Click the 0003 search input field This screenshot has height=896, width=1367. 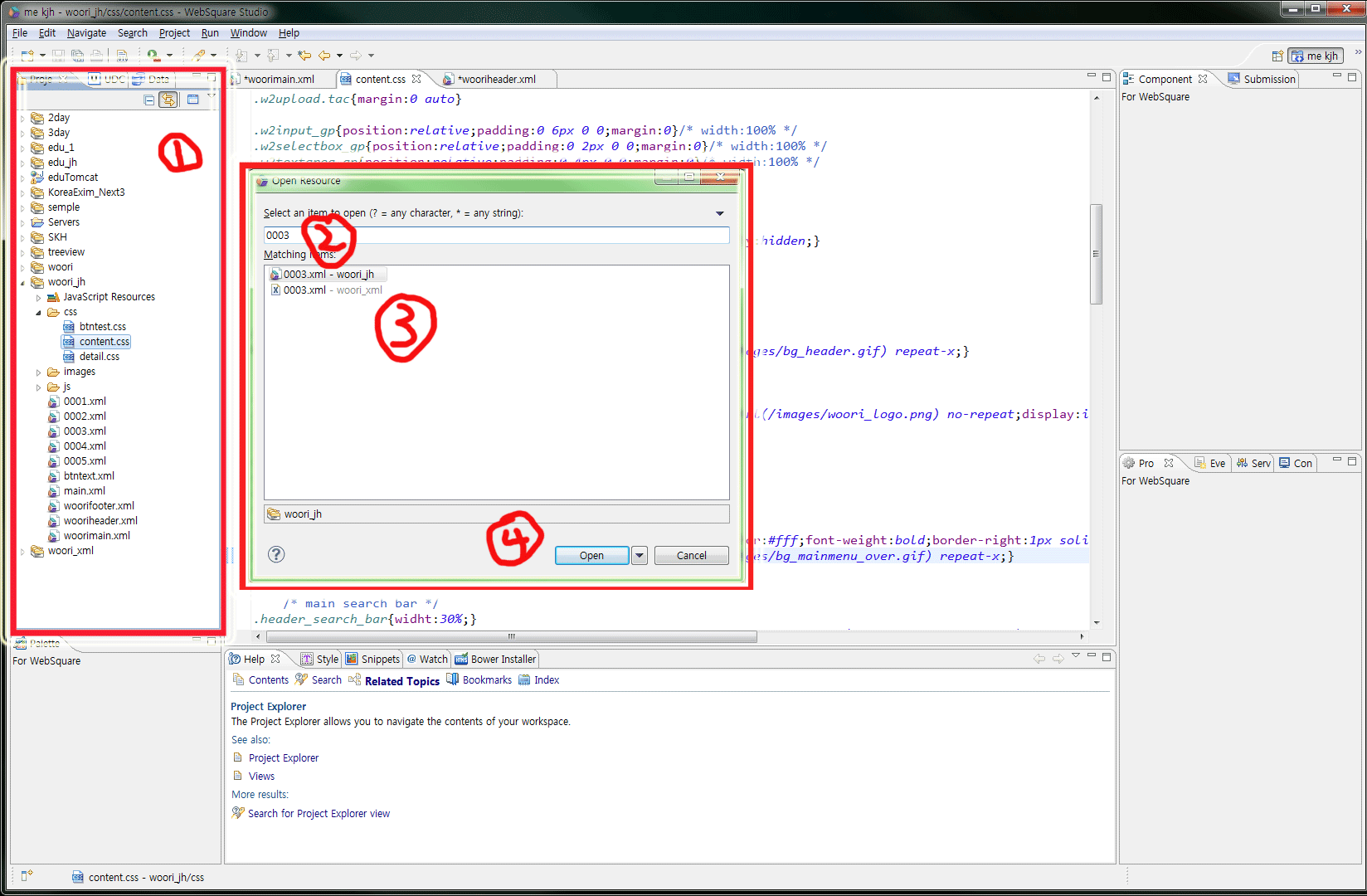pos(496,236)
